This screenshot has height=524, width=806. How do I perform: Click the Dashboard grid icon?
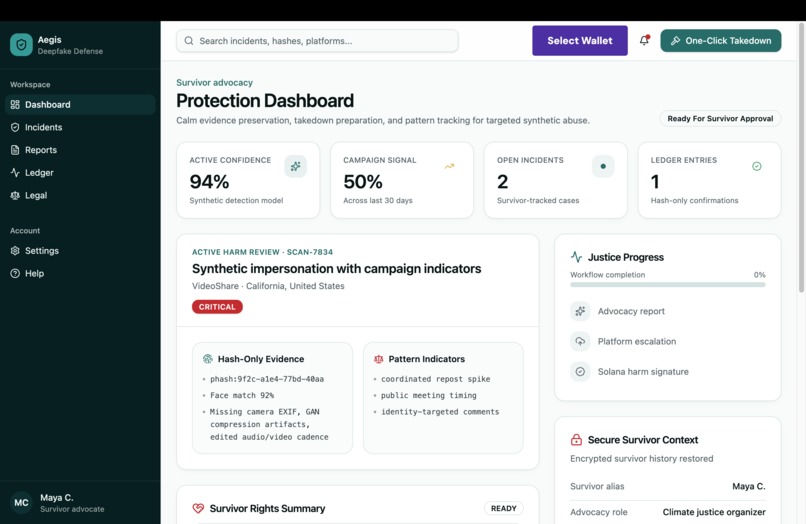[15, 104]
